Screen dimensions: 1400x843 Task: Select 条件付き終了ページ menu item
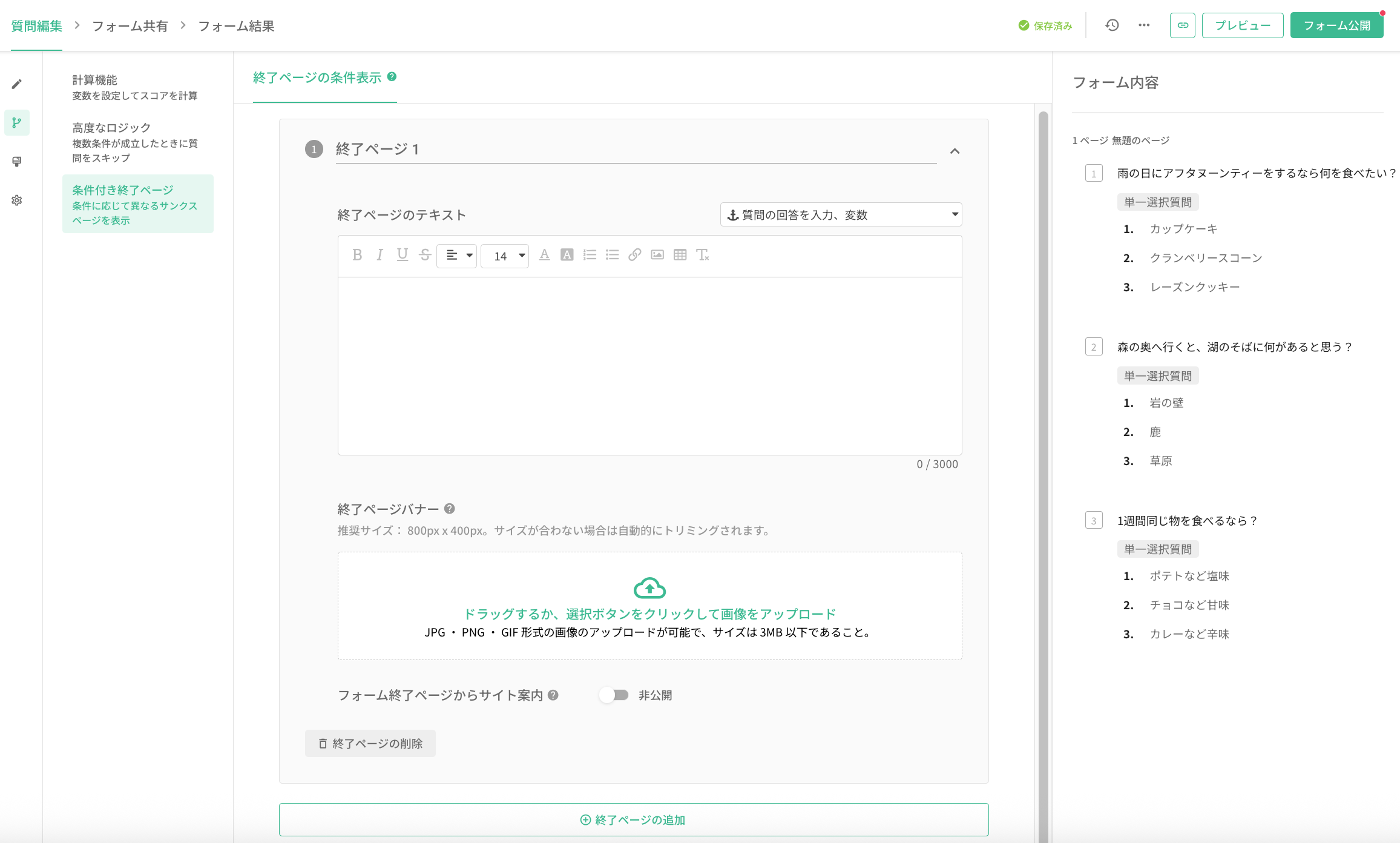[138, 204]
